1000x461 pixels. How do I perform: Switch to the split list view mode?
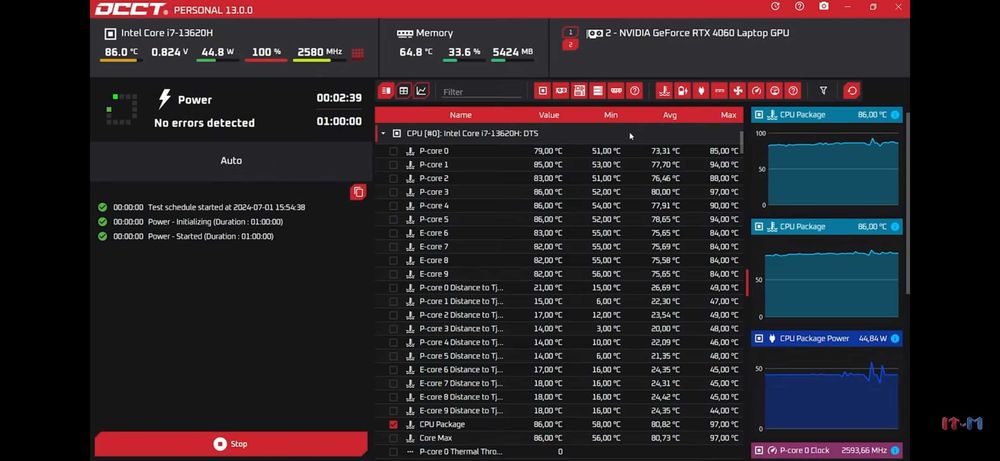coord(386,91)
